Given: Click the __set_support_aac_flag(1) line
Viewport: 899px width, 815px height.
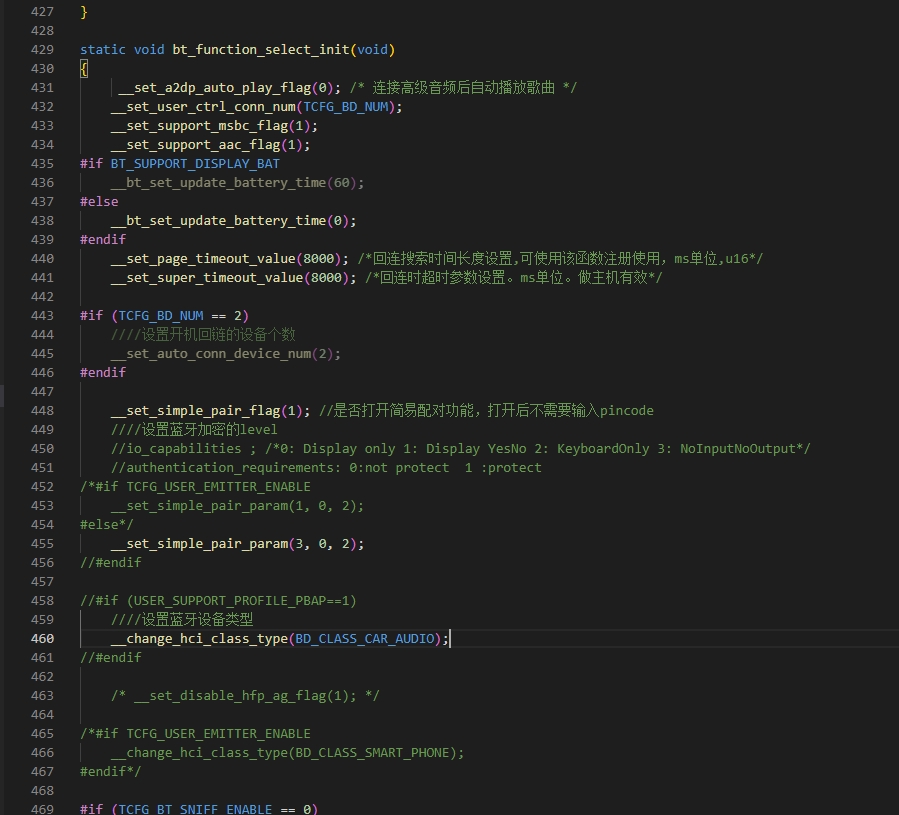Looking at the screenshot, I should coord(210,145).
